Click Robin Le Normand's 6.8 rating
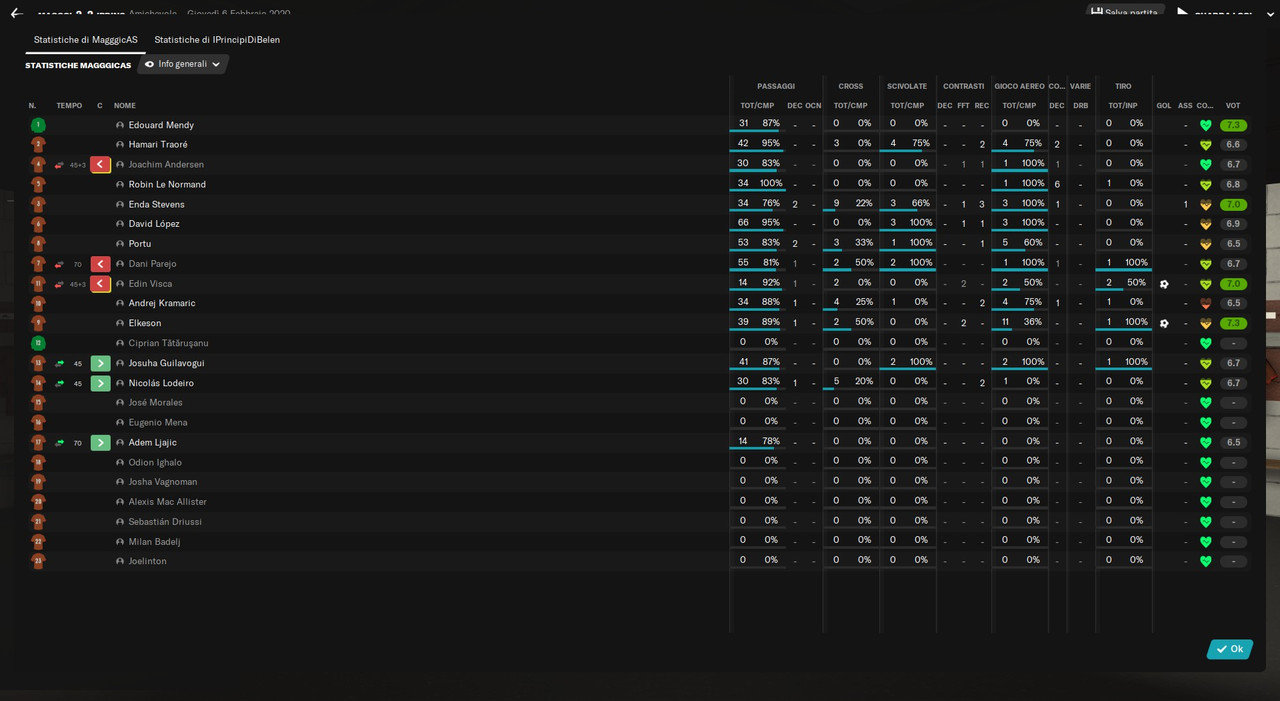 (1233, 184)
